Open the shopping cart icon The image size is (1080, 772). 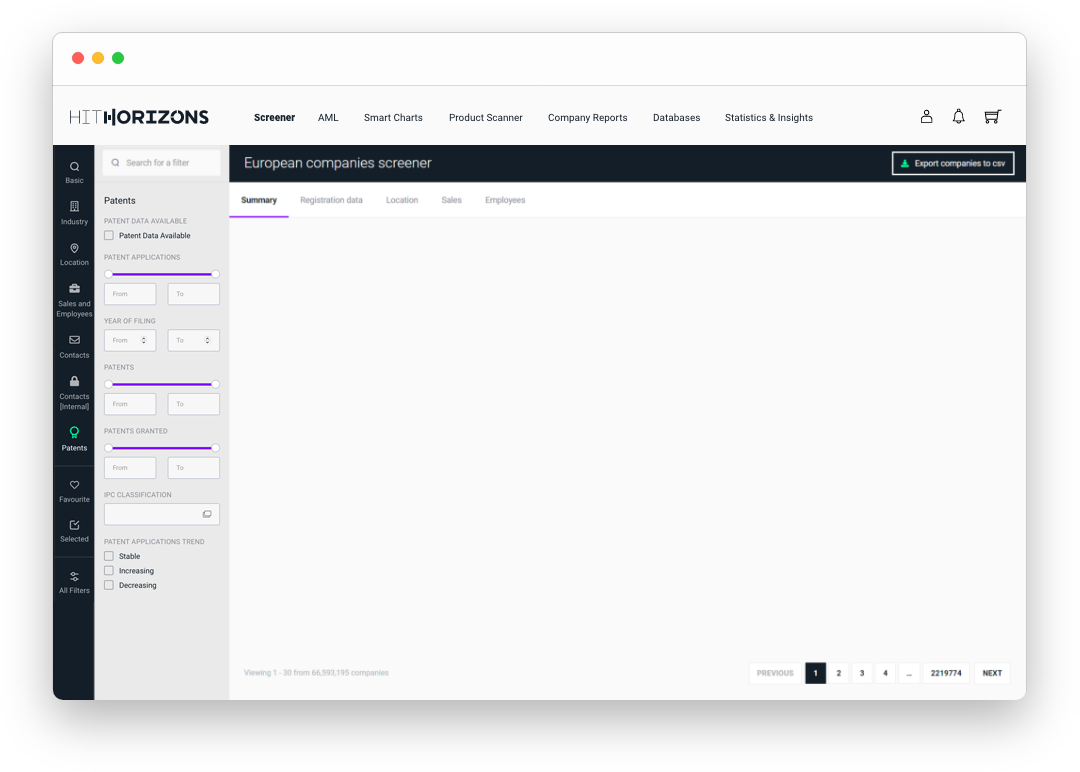993,117
